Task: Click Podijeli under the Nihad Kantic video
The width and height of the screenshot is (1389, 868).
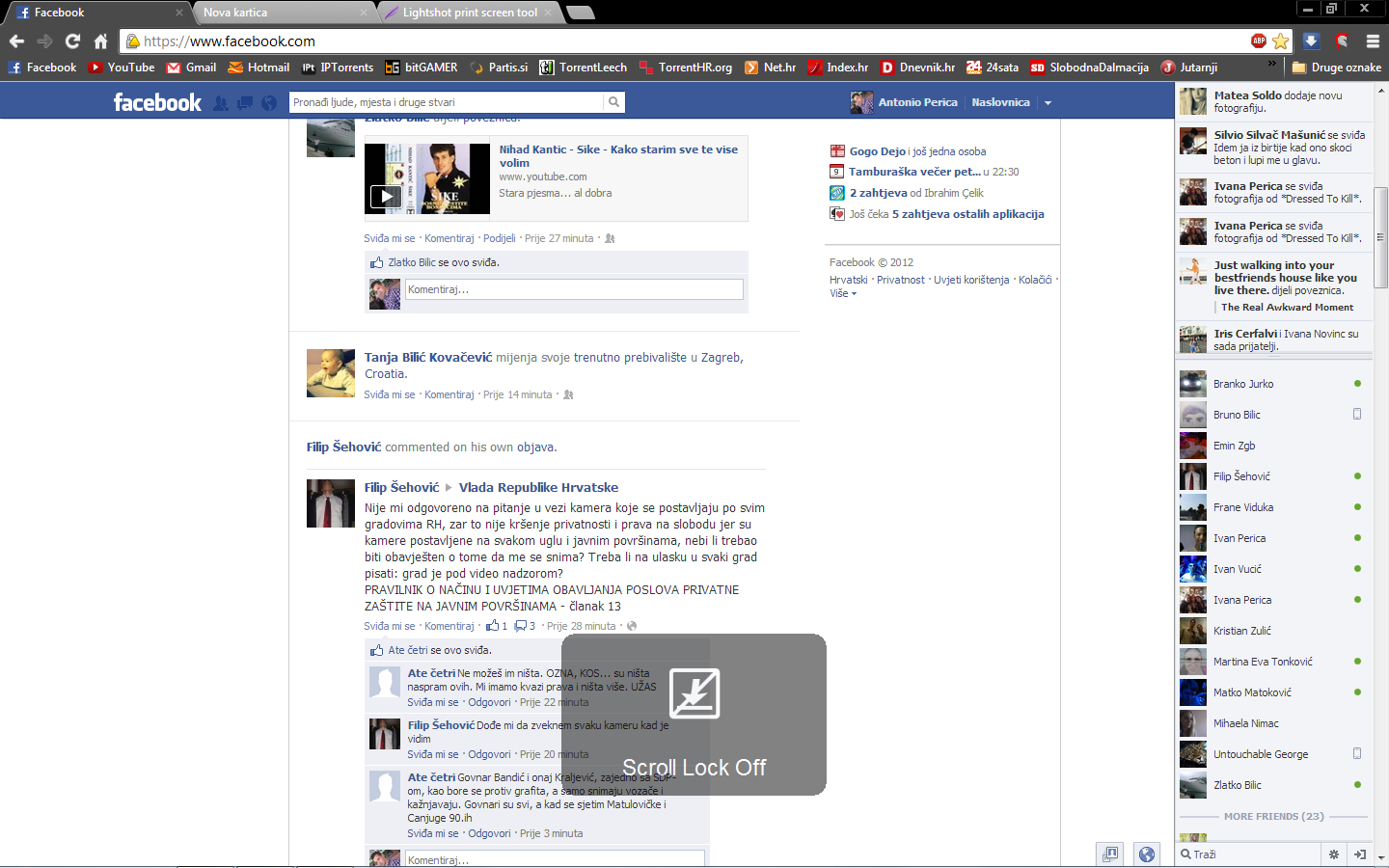Action: pos(500,238)
